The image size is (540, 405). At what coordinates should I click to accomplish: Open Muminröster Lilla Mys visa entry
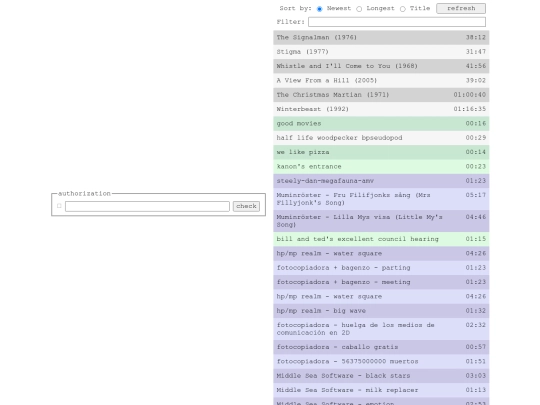(x=381, y=221)
